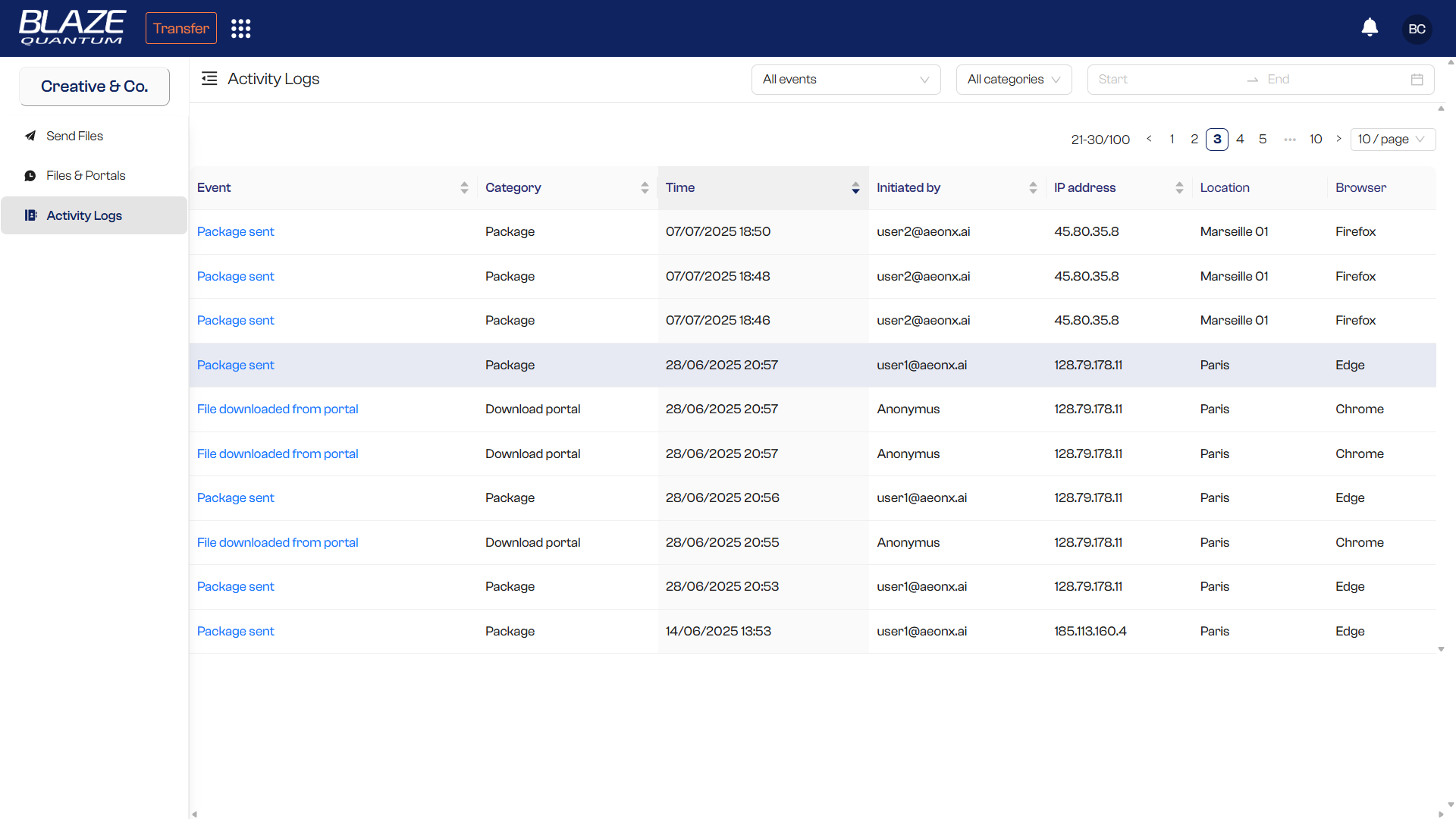Open first File downloaded from portal link

pos(278,409)
